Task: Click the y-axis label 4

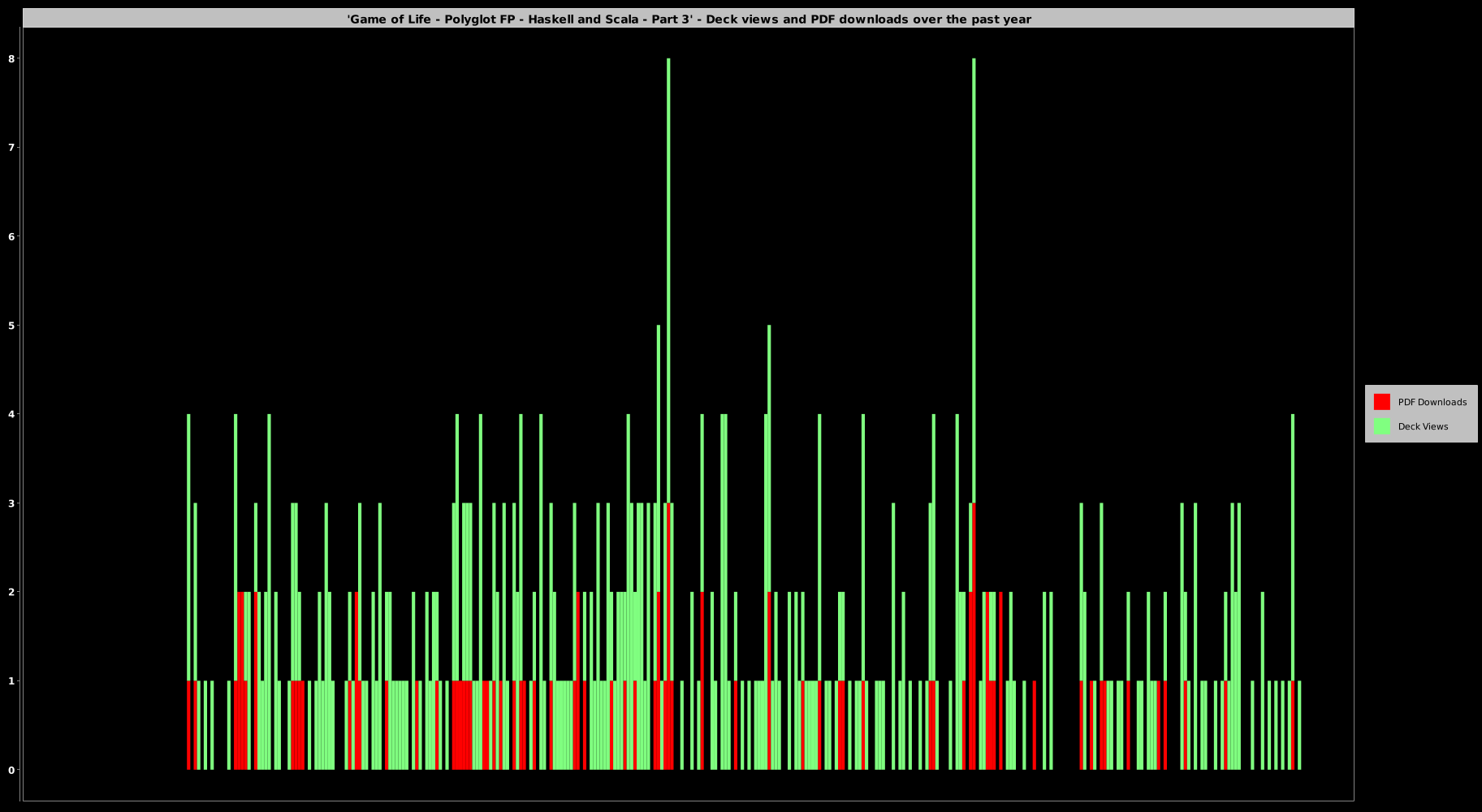Action: coord(12,414)
